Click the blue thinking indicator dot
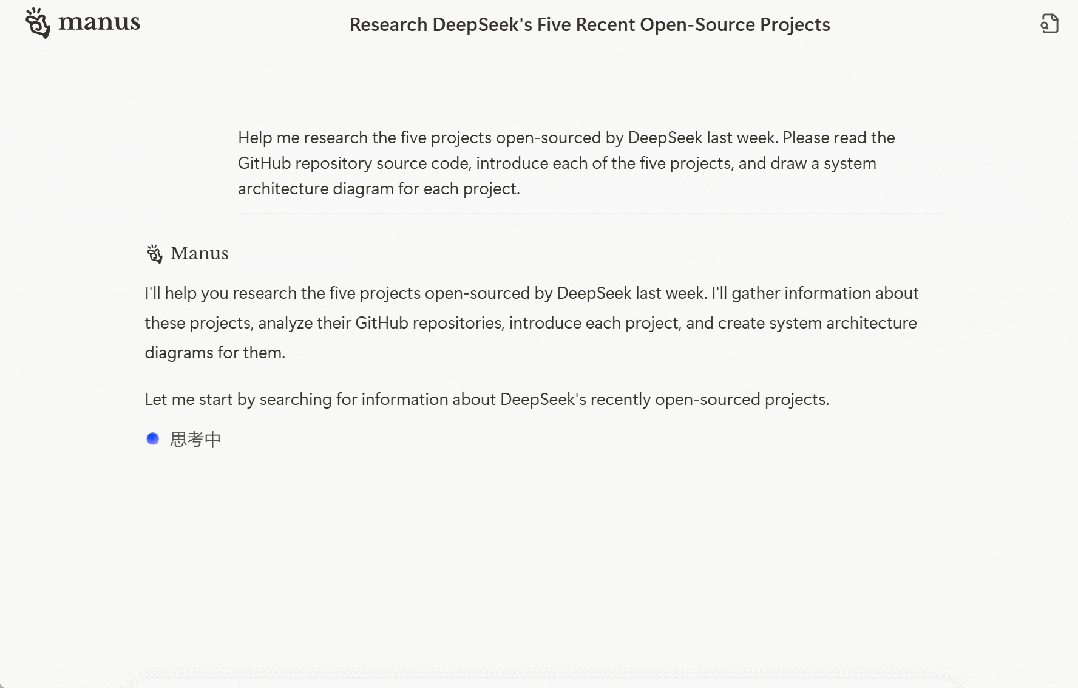This screenshot has height=688, width=1078. [x=152, y=438]
